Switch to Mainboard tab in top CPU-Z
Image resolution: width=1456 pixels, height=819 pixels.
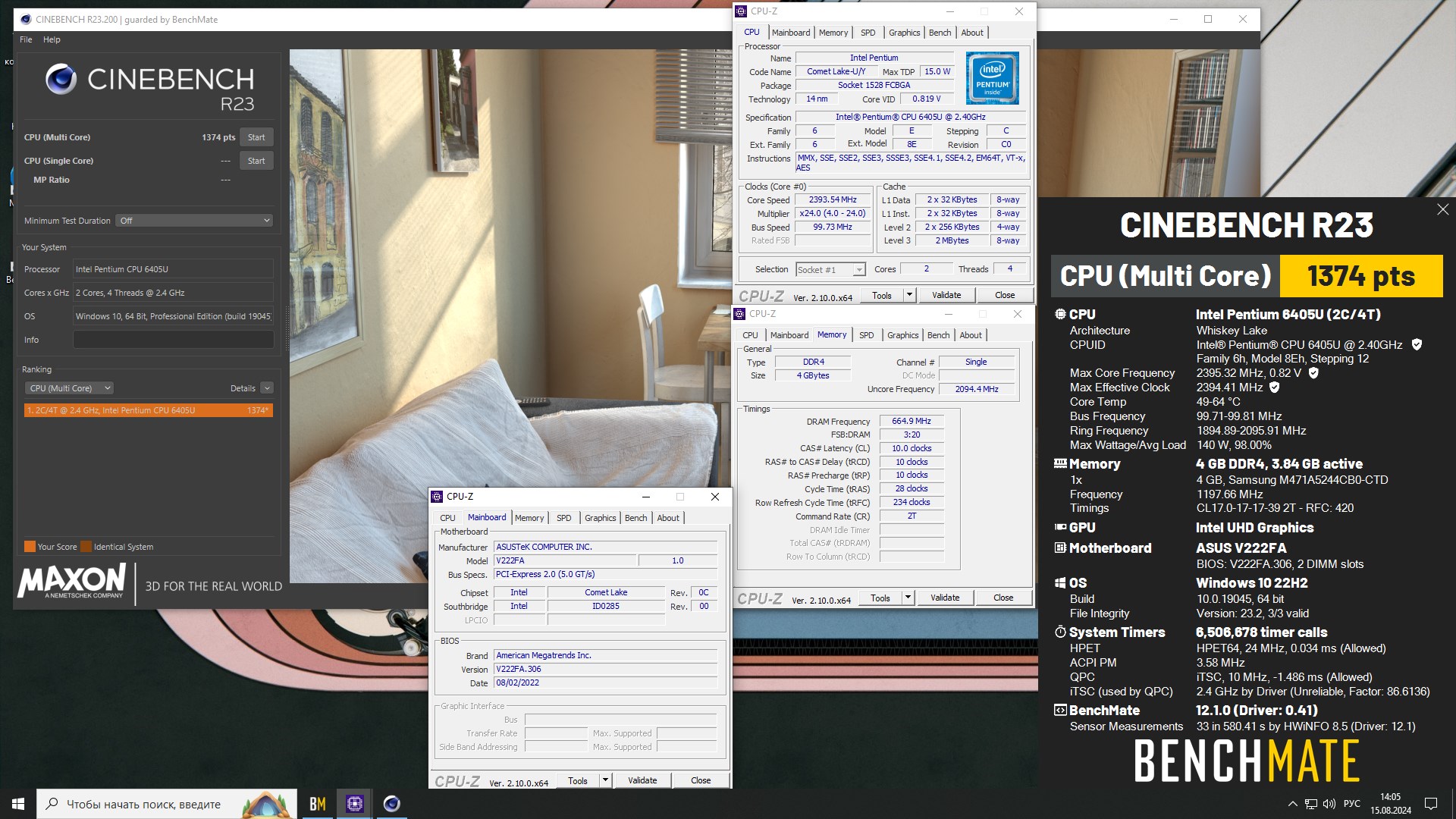791,33
